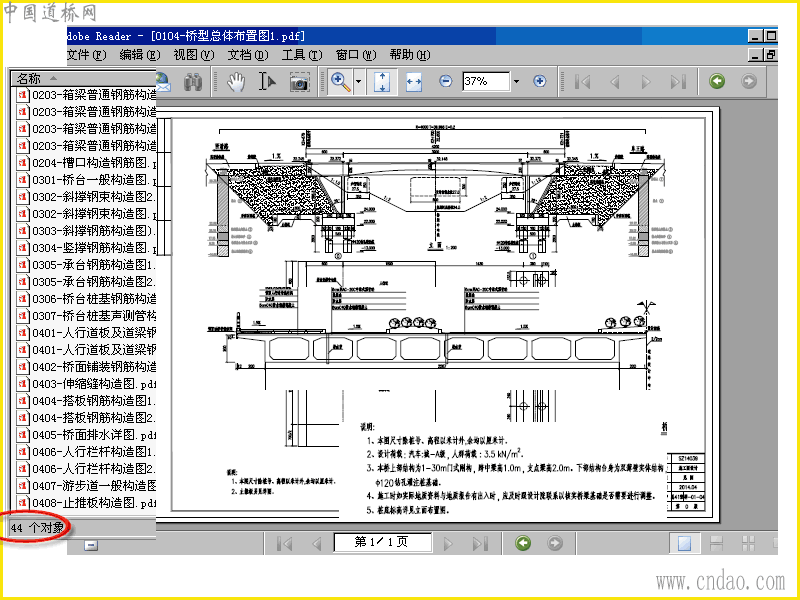Click the page number field 第1/1页
The image size is (800, 600).
tap(382, 542)
